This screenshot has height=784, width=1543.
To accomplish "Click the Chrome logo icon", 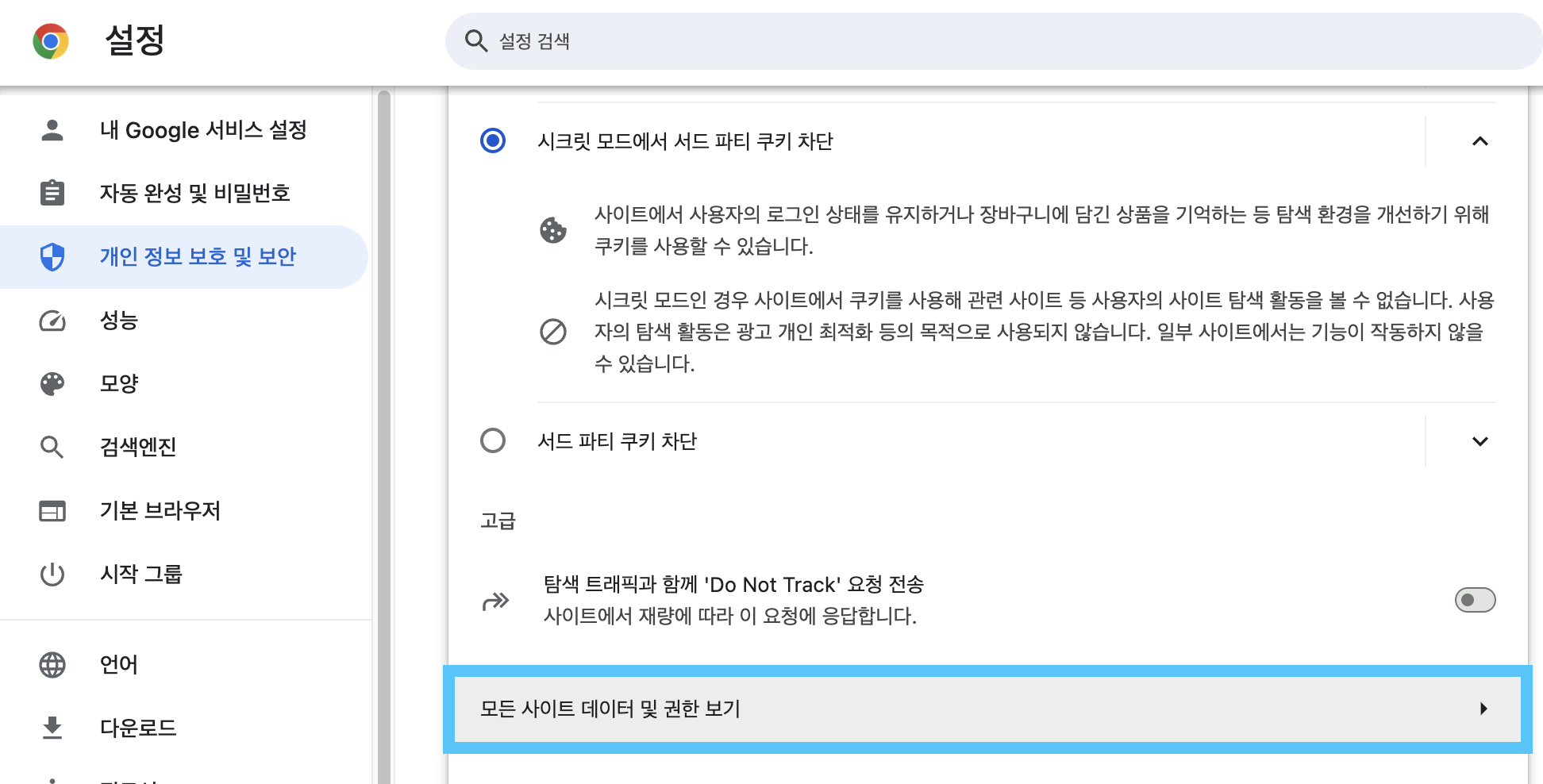I will click(x=51, y=41).
